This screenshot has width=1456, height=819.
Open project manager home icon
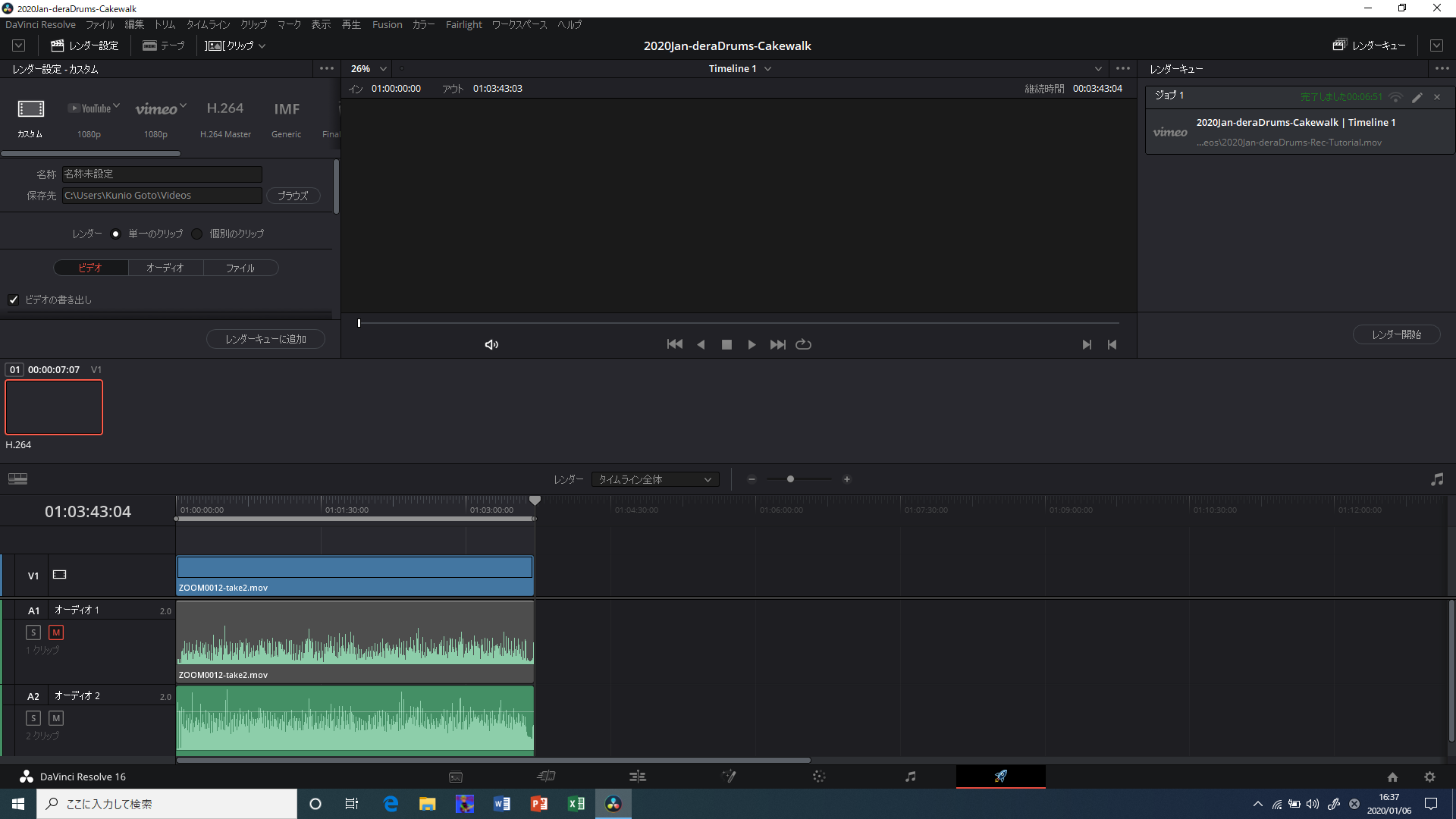point(1392,777)
